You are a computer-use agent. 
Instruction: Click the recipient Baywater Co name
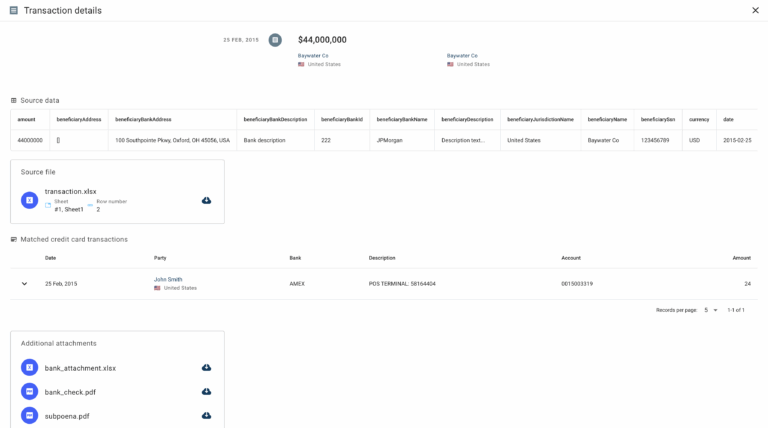462,56
